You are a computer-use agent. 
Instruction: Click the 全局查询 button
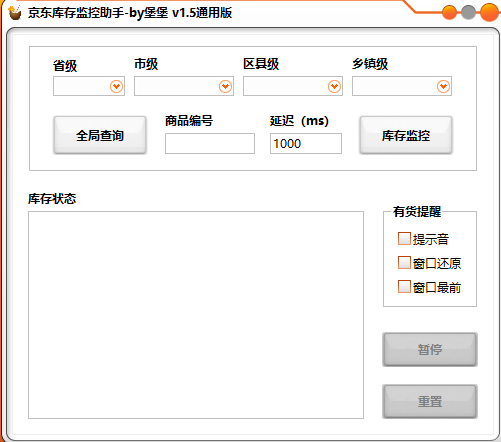[100, 135]
